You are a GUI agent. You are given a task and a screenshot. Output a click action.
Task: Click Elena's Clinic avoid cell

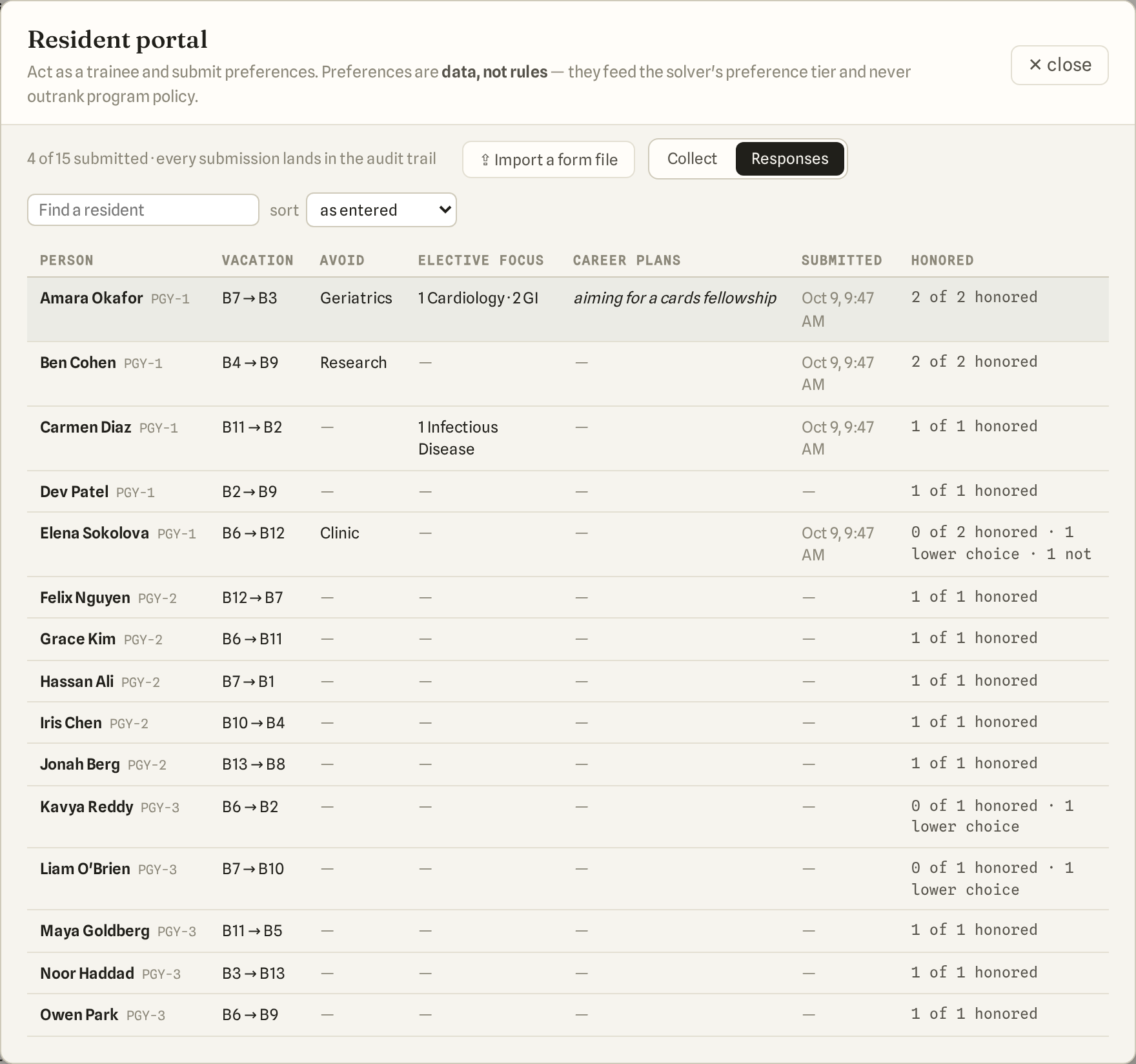click(340, 533)
